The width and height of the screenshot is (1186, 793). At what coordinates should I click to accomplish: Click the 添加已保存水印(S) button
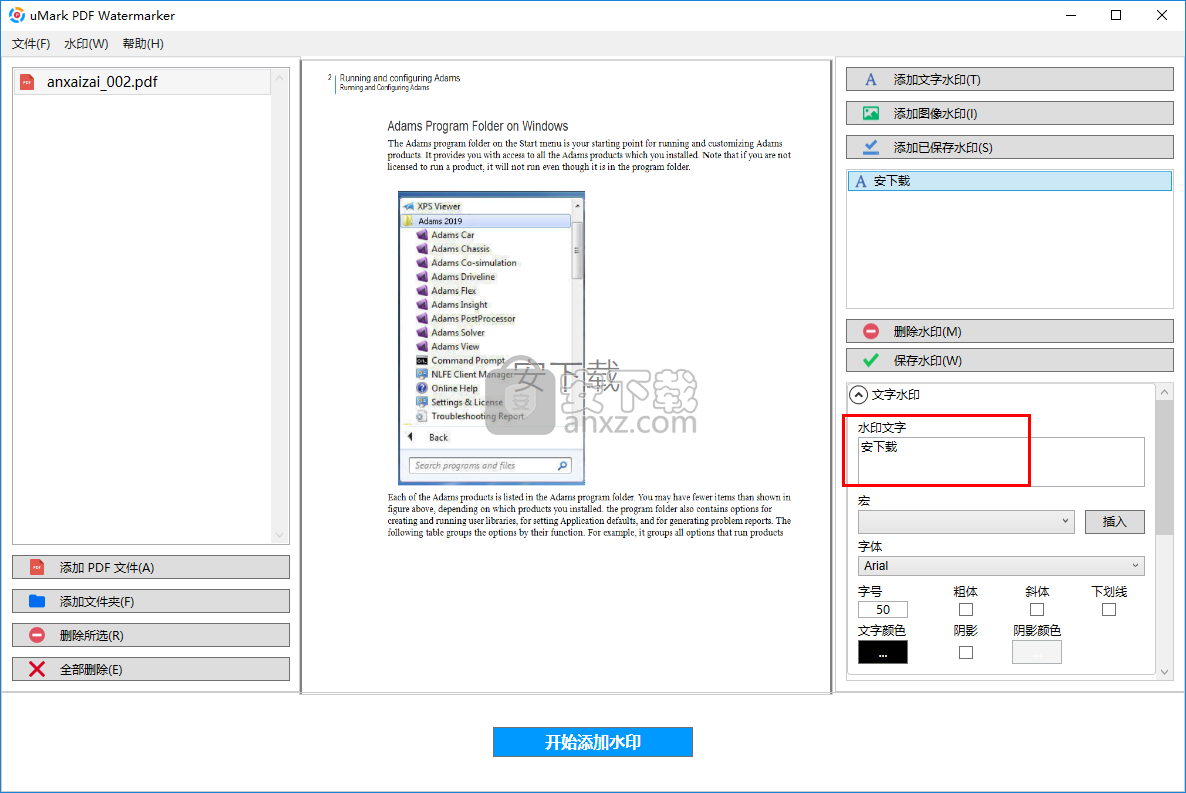click(1009, 148)
